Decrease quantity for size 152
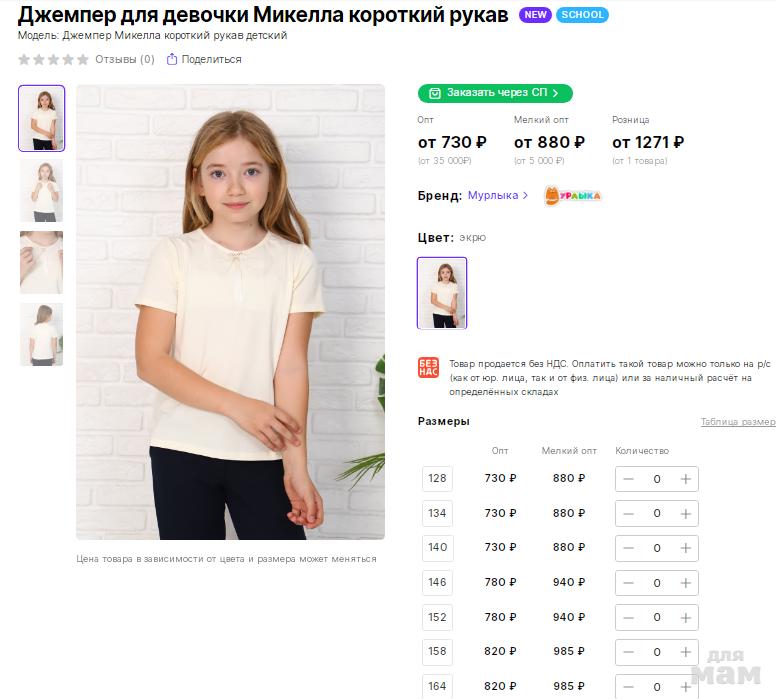This screenshot has height=699, width=776. pos(629,618)
